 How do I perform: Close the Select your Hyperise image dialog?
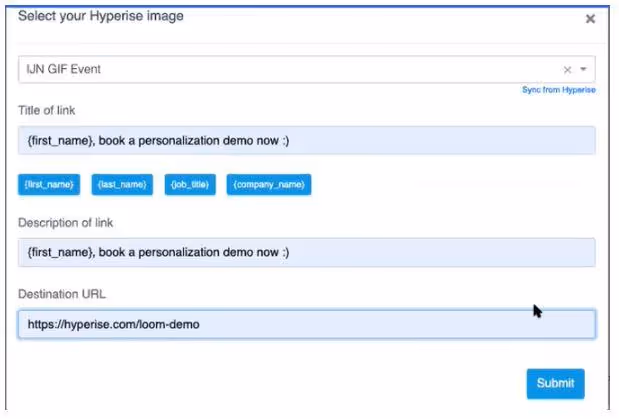click(x=590, y=19)
